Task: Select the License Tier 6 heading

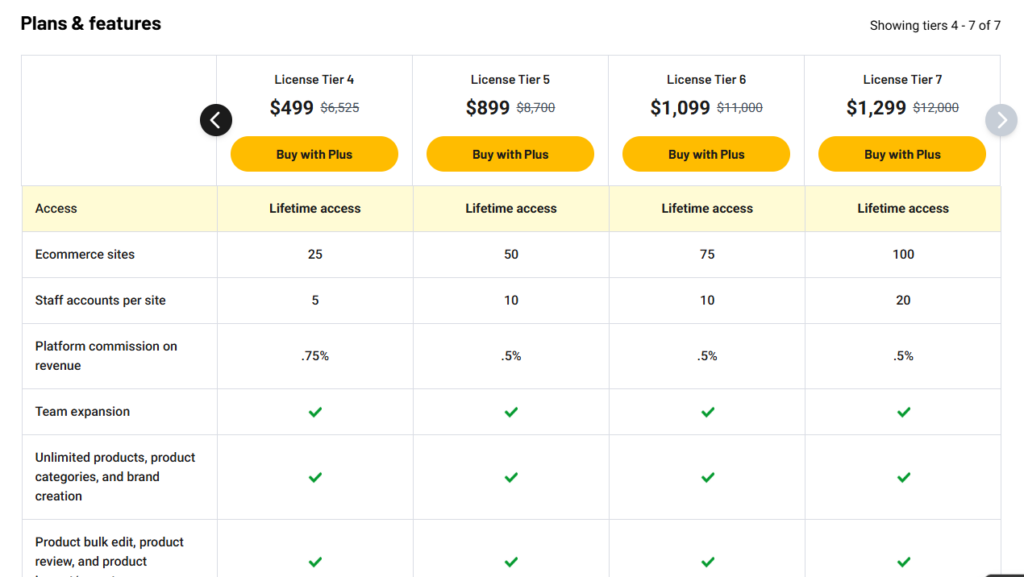Action: pos(706,80)
